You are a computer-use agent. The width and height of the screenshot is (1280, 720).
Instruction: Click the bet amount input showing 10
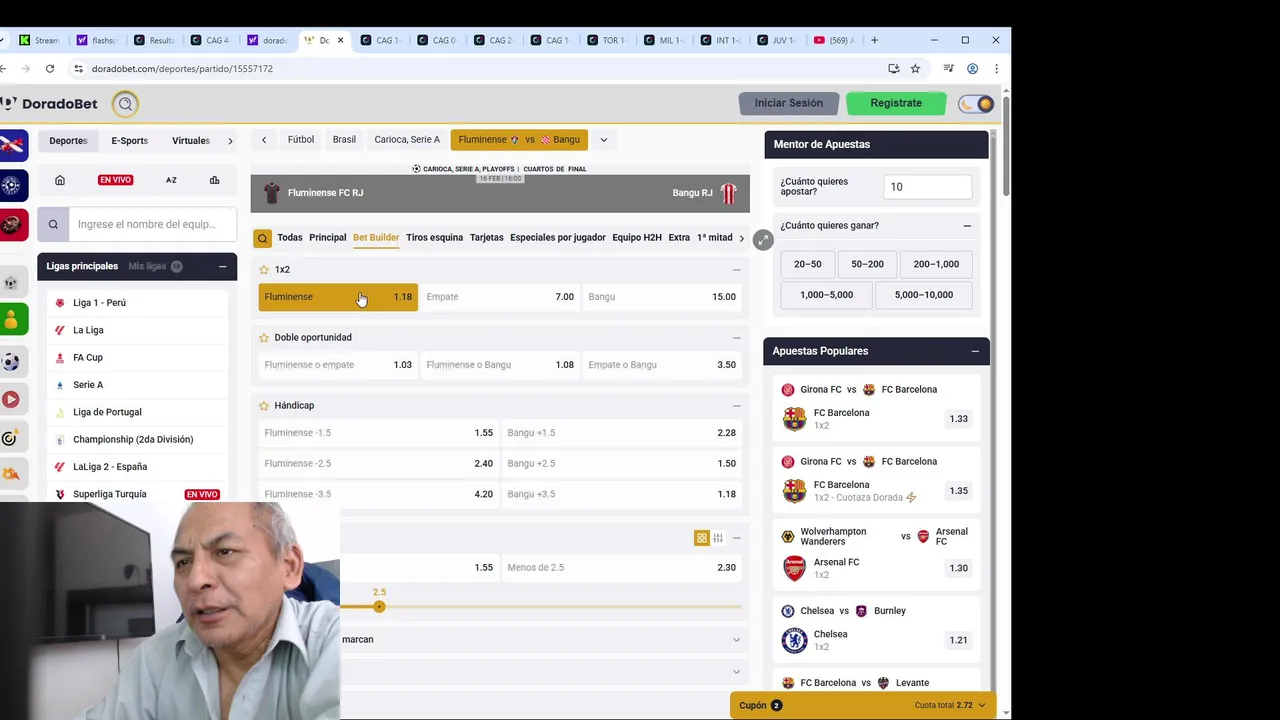[x=928, y=187]
